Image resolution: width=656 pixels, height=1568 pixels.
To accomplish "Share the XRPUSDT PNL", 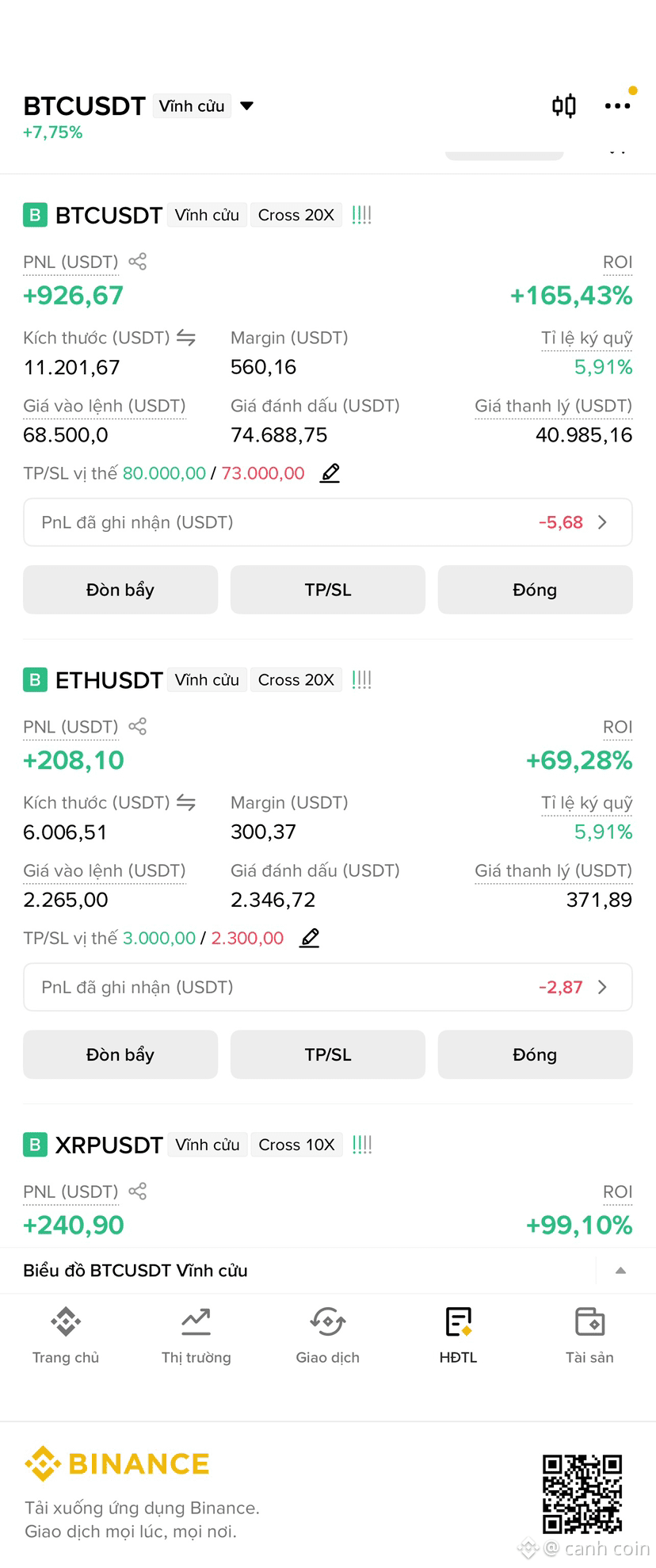I will click(x=137, y=1191).
